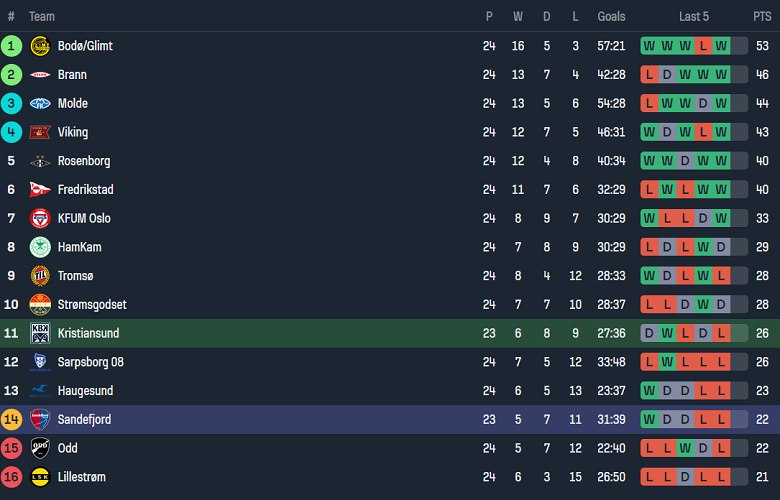Click the Bodø/Glimt club crest
Image resolution: width=780 pixels, height=500 pixels.
coord(40,46)
